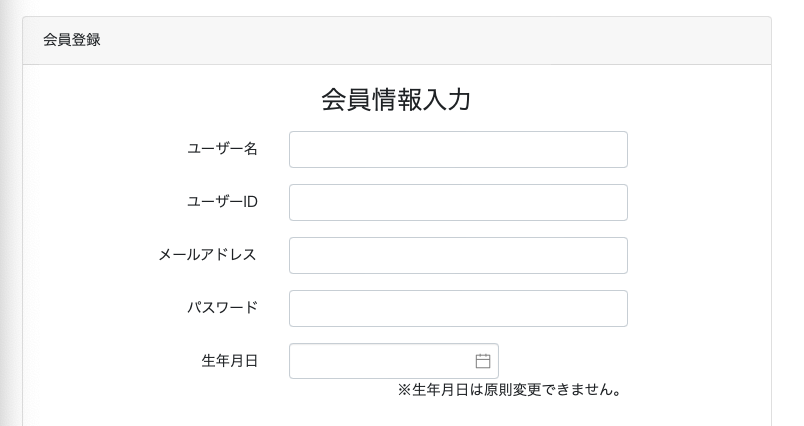Click the 会員登録 panel header title
This screenshot has width=804, height=426.
pos(71,40)
